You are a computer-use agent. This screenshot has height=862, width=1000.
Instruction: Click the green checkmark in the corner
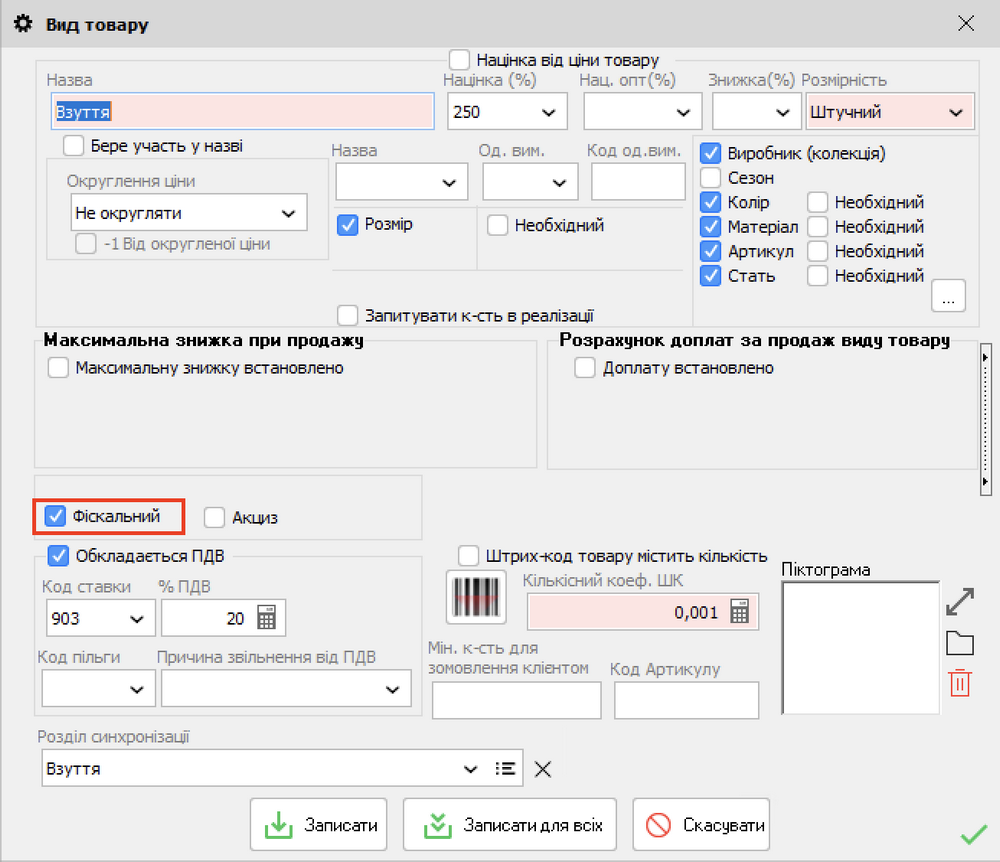pos(973,835)
